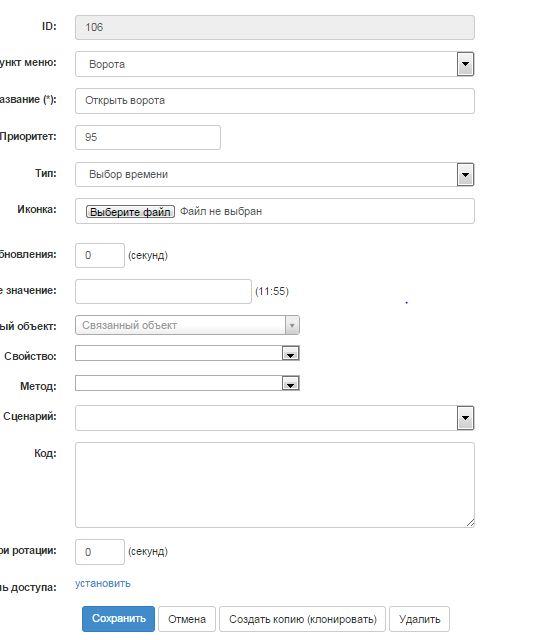551x640 pixels.
Task: Click the empty current value field
Action: [x=163, y=291]
